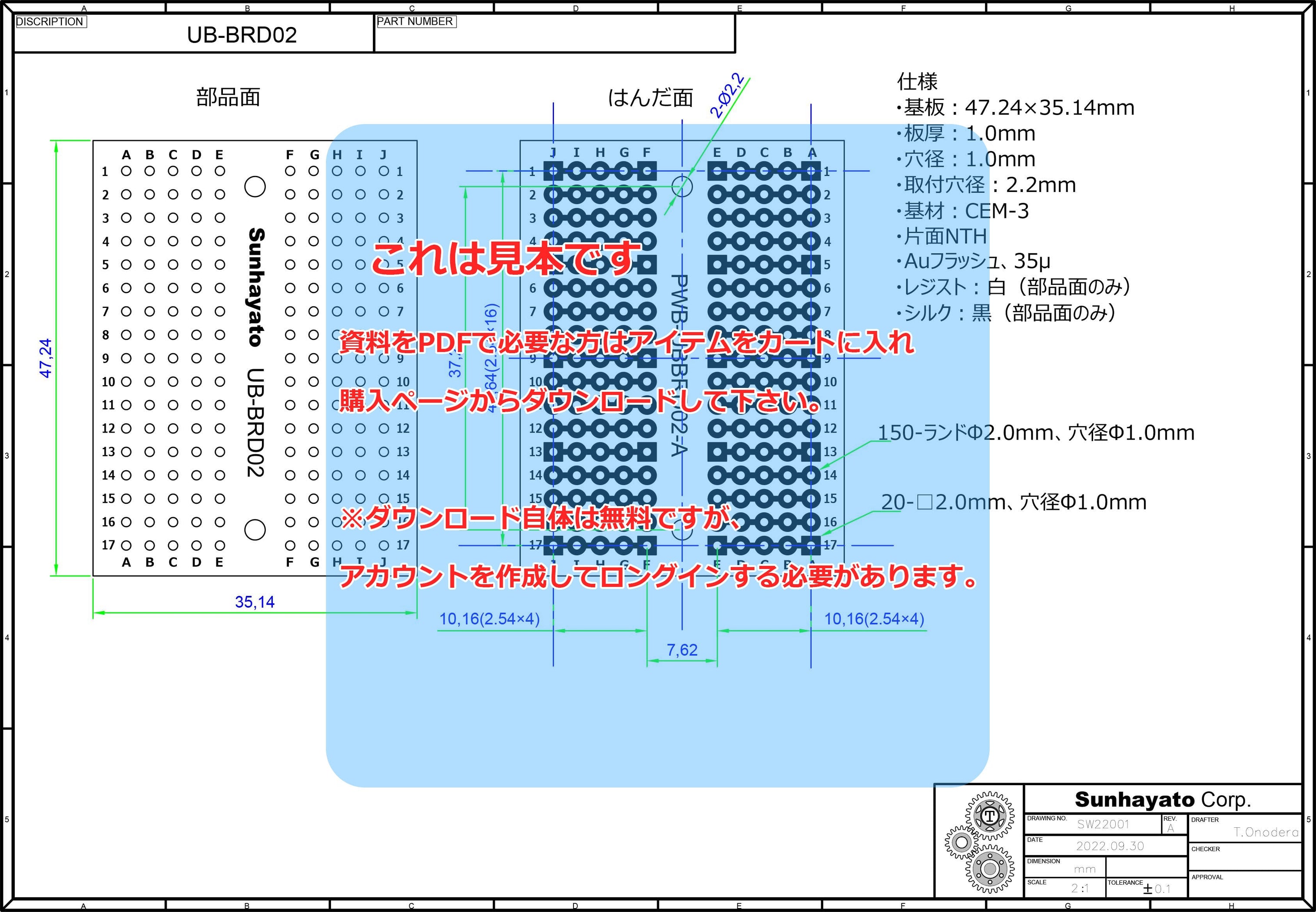
Task: Click the Sunhayato gear logo in title block
Action: coord(980,843)
